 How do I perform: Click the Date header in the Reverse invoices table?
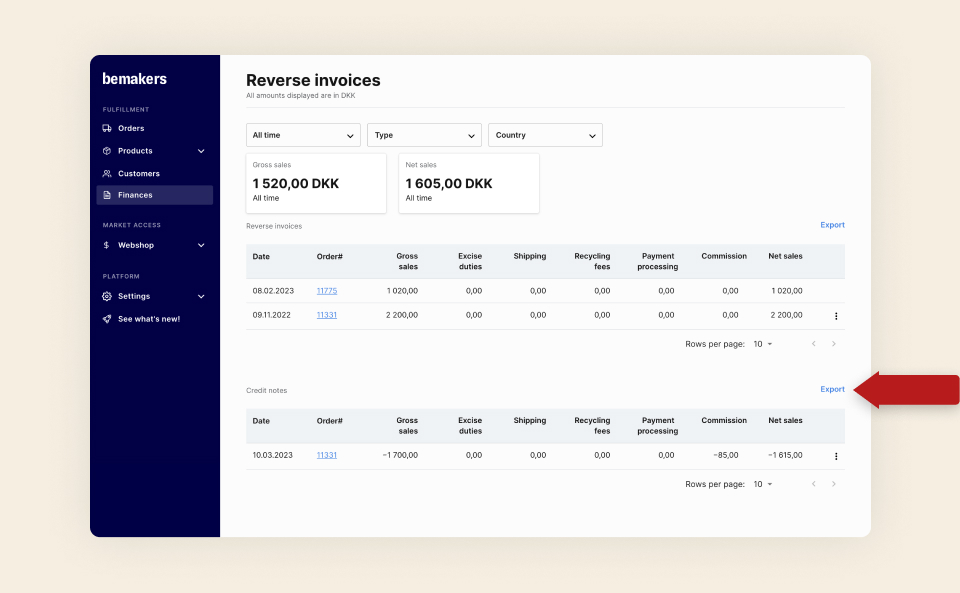(261, 257)
